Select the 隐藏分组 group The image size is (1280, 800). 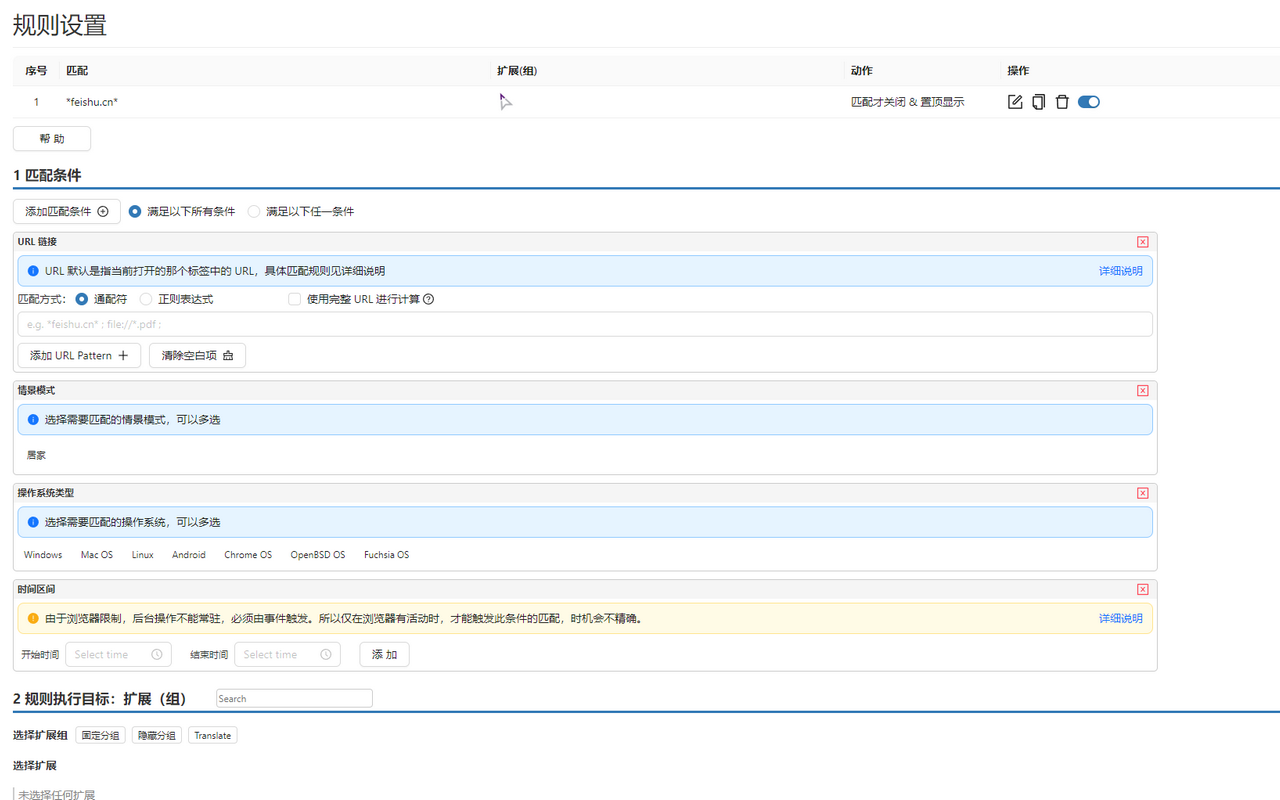(156, 735)
